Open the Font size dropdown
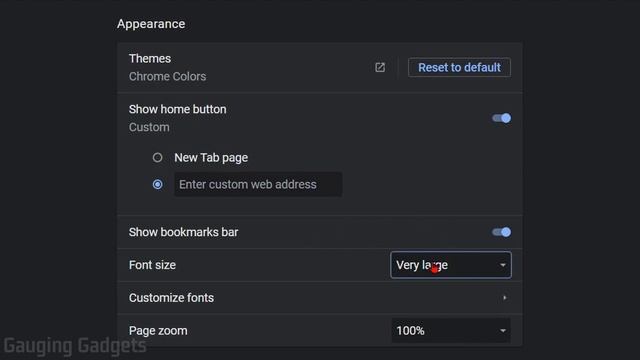Viewport: 640px width, 360px height. [x=451, y=265]
